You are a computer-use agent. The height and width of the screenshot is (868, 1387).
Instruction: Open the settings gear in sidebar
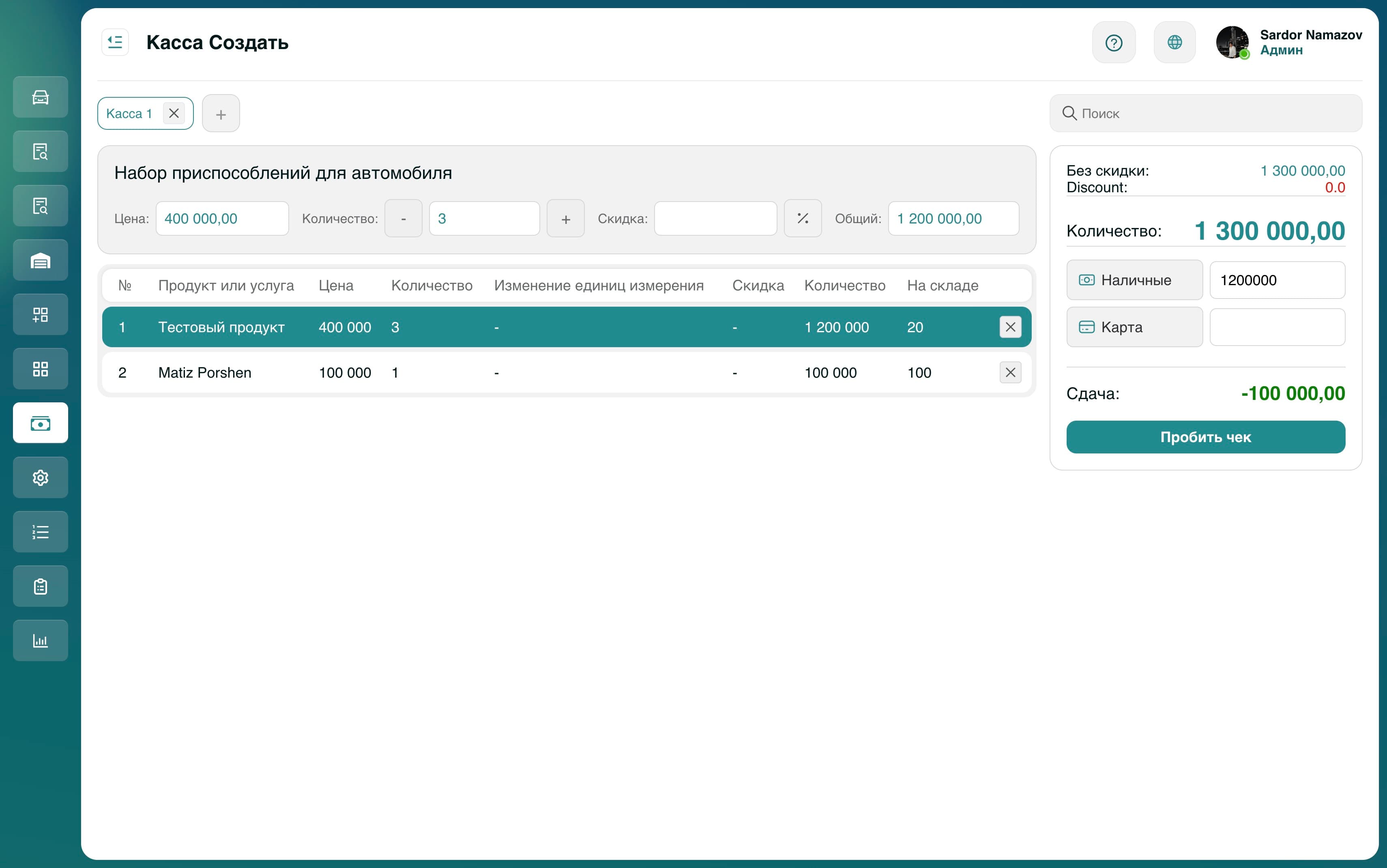[40, 477]
